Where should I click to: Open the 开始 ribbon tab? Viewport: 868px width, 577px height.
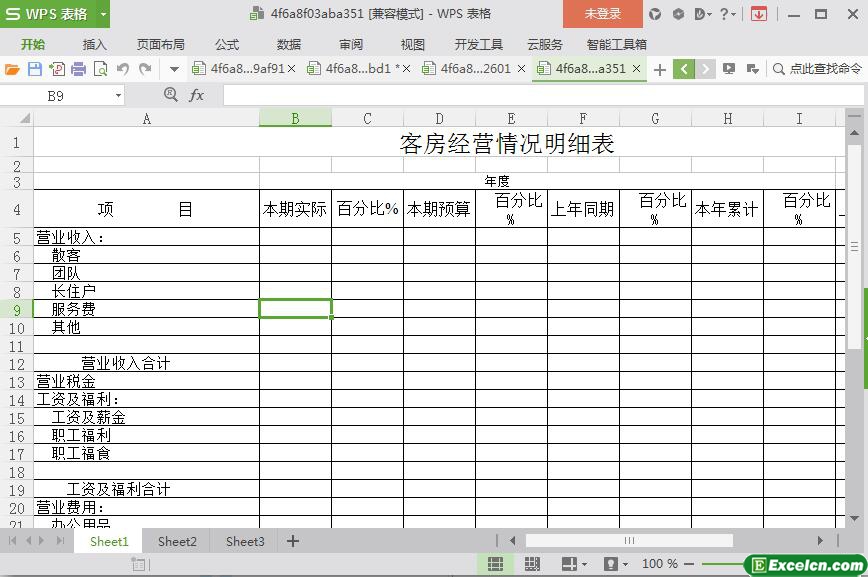(33, 44)
